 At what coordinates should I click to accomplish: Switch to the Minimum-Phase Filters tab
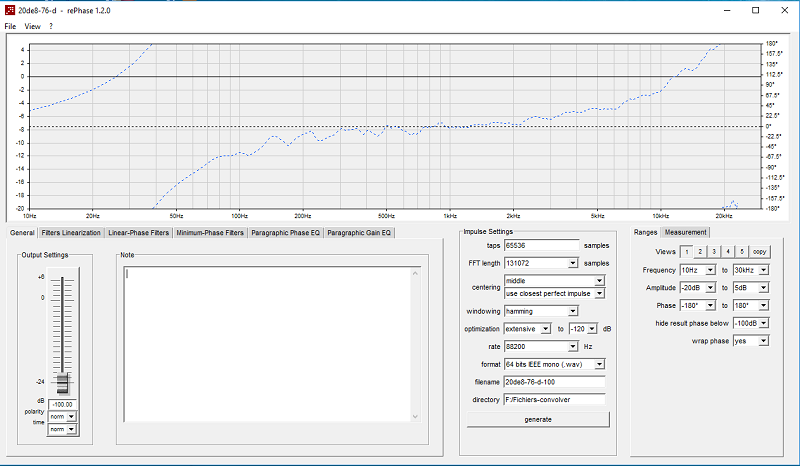click(x=210, y=233)
